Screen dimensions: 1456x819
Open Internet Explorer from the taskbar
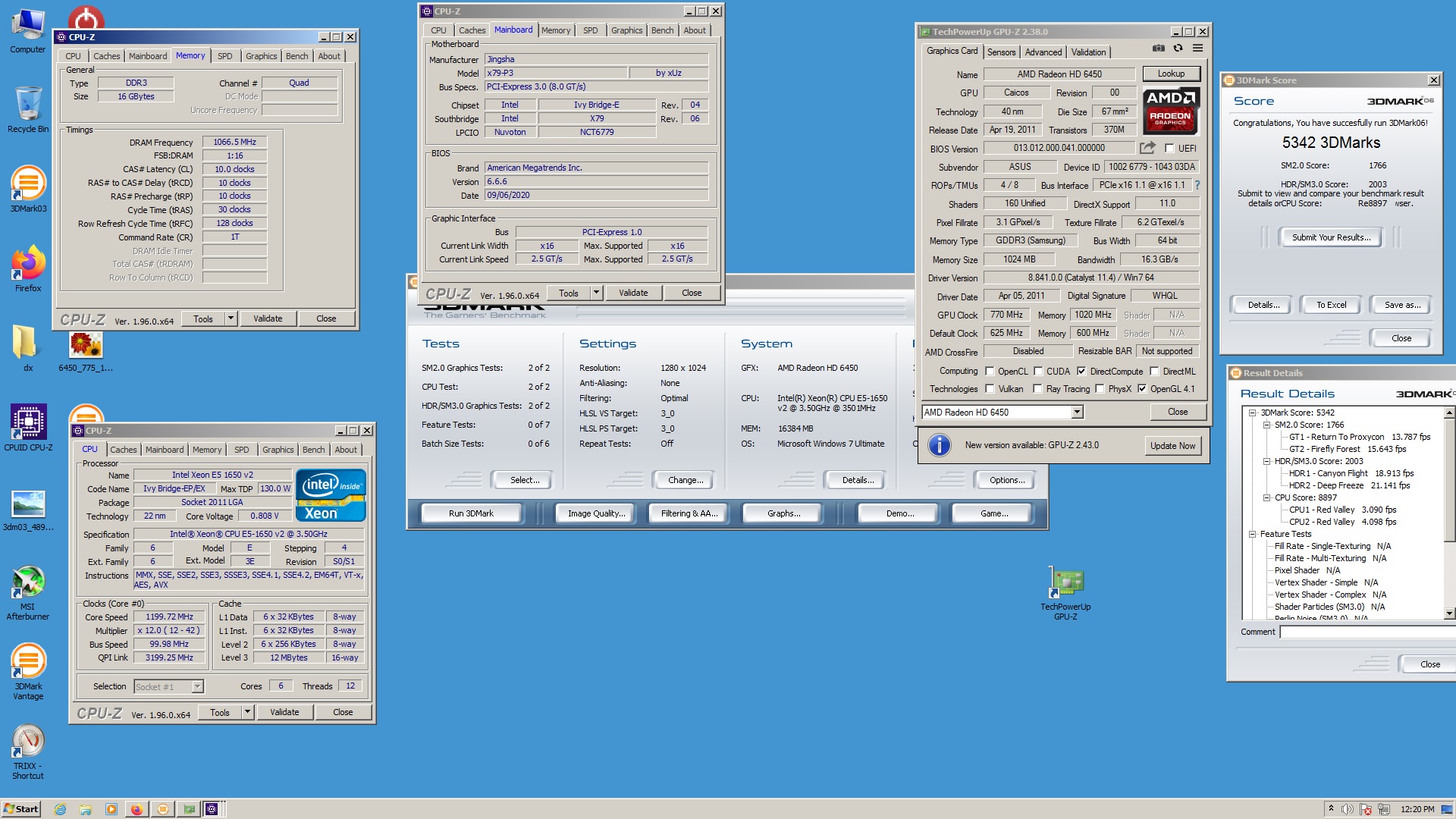(x=61, y=809)
